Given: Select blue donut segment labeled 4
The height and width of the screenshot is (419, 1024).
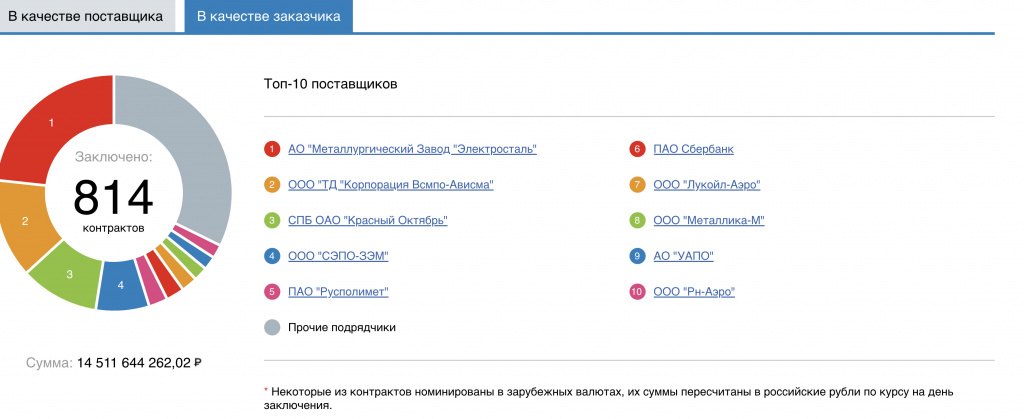Looking at the screenshot, I should point(120,285).
